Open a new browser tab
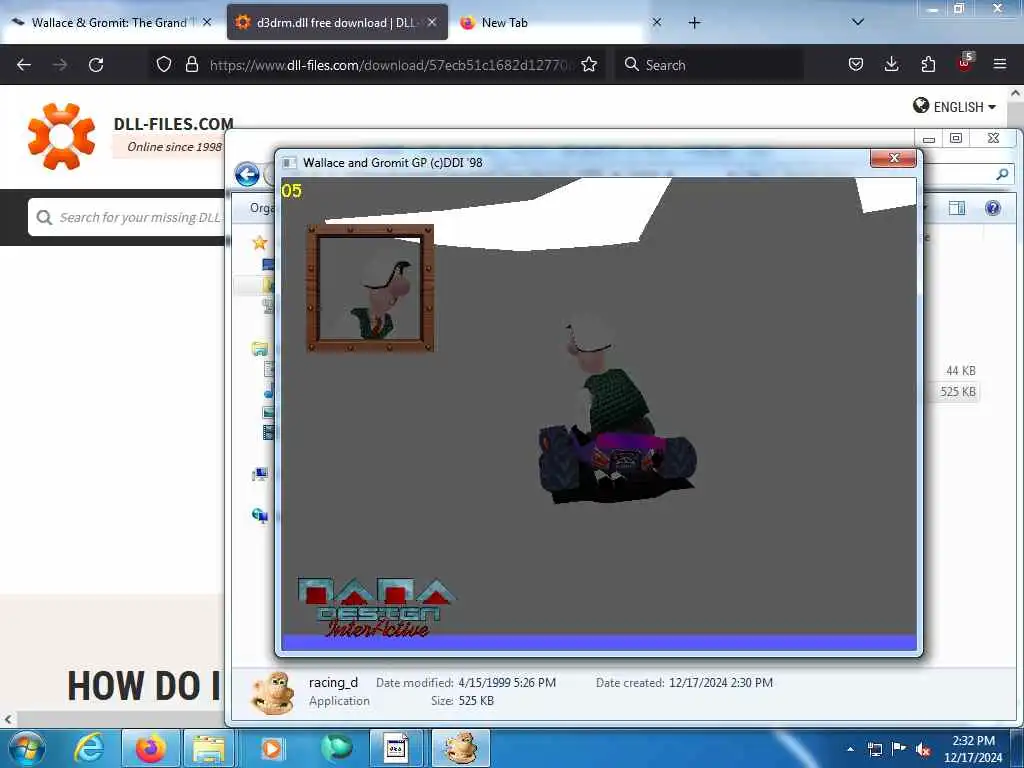Image resolution: width=1024 pixels, height=768 pixels. pos(694,23)
